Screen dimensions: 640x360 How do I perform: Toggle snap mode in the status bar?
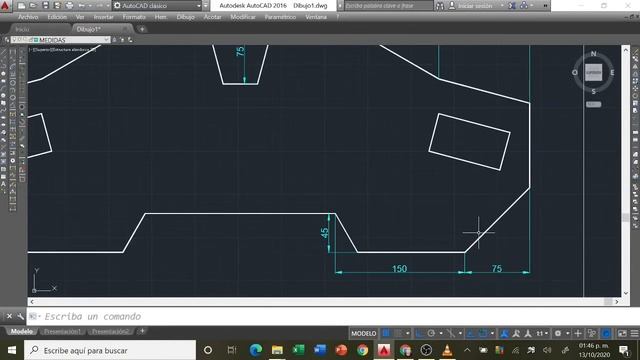click(398, 333)
